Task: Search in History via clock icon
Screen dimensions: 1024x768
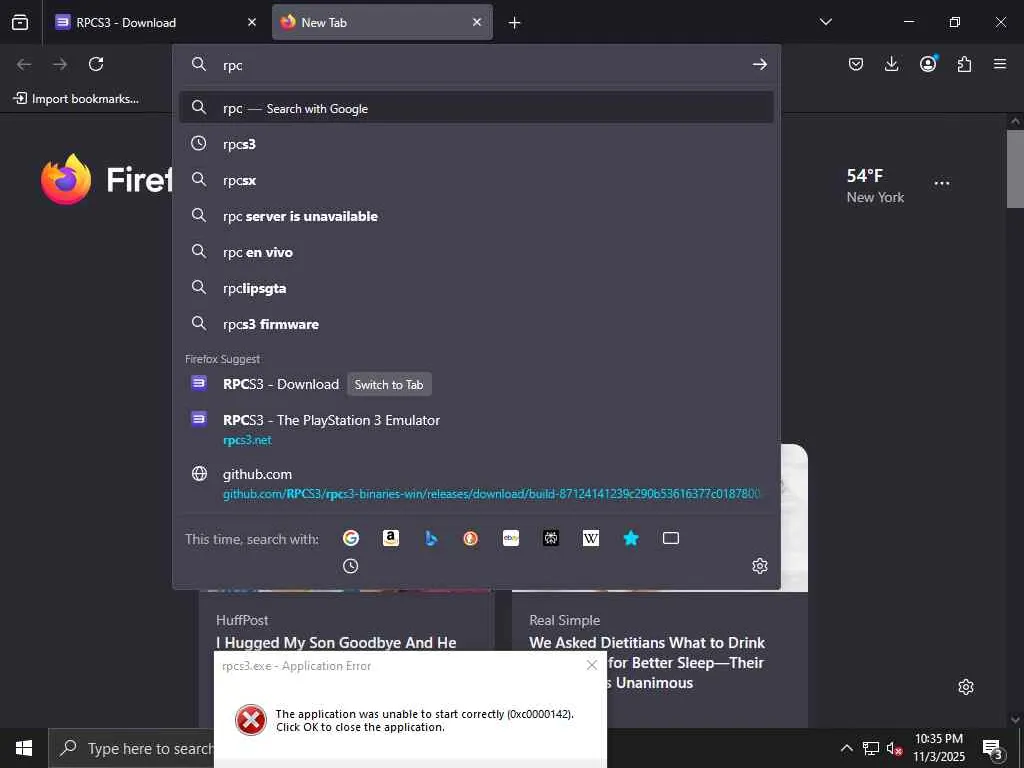Action: click(x=351, y=566)
